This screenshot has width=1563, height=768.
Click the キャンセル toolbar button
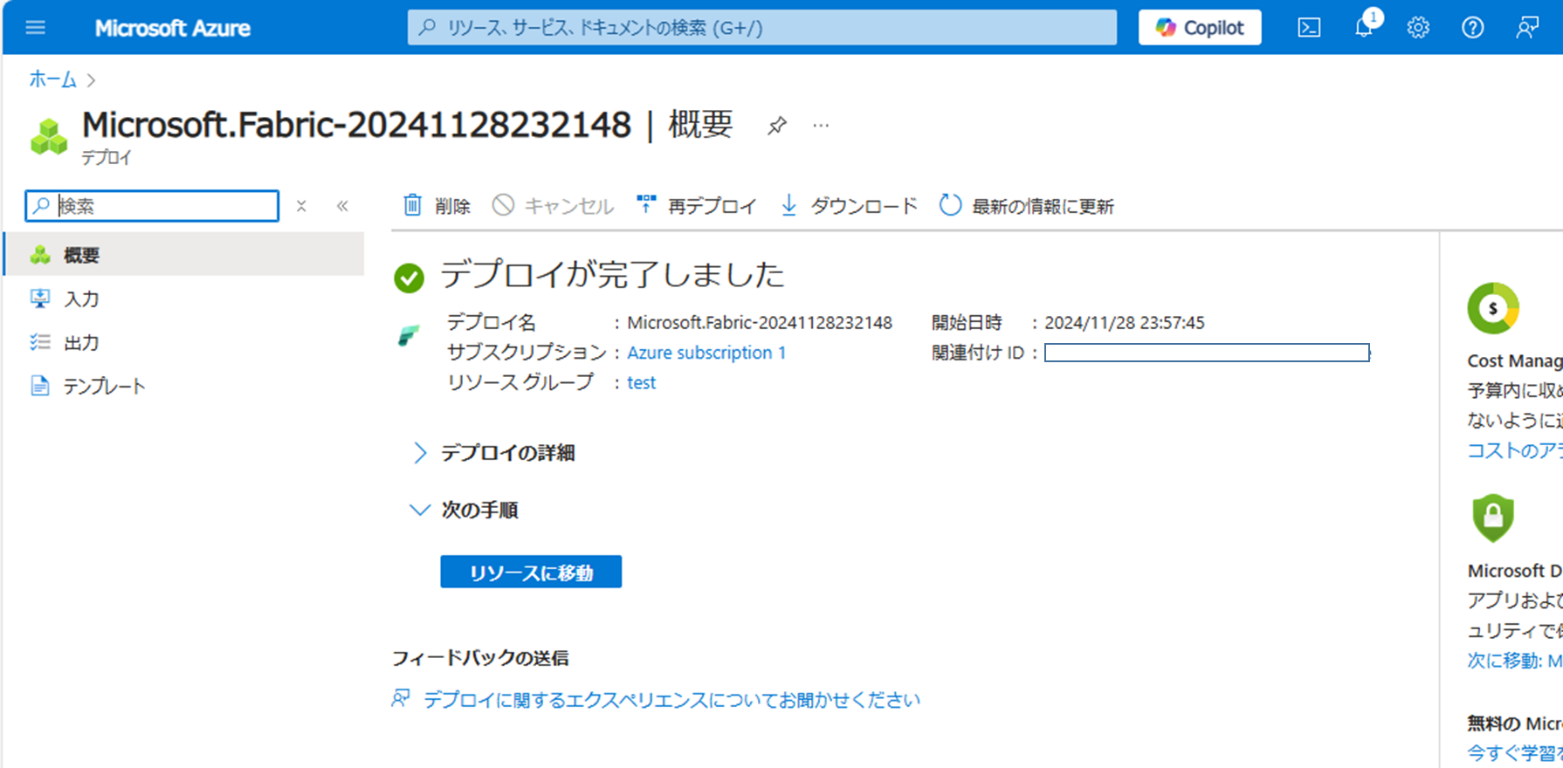552,206
